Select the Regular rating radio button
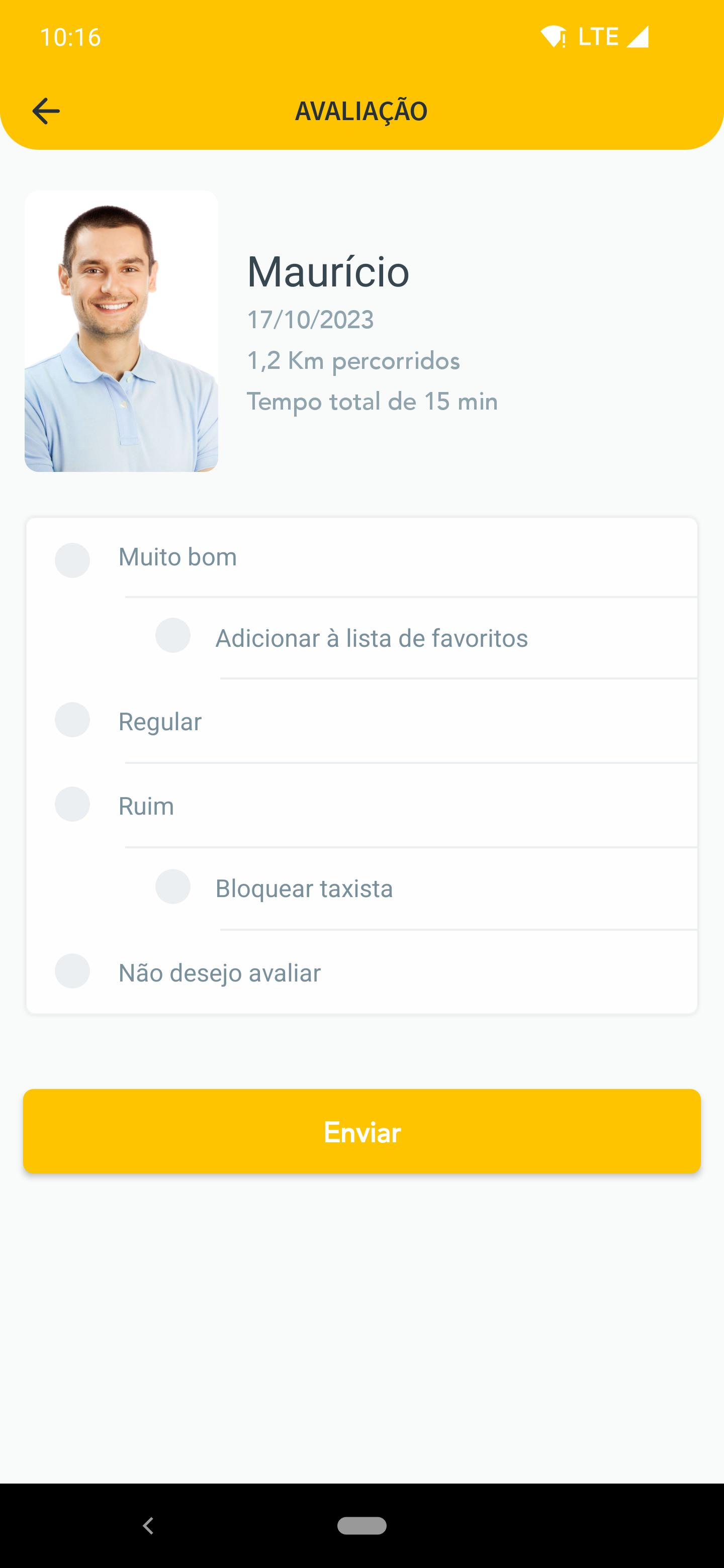The width and height of the screenshot is (724, 1568). click(x=72, y=720)
